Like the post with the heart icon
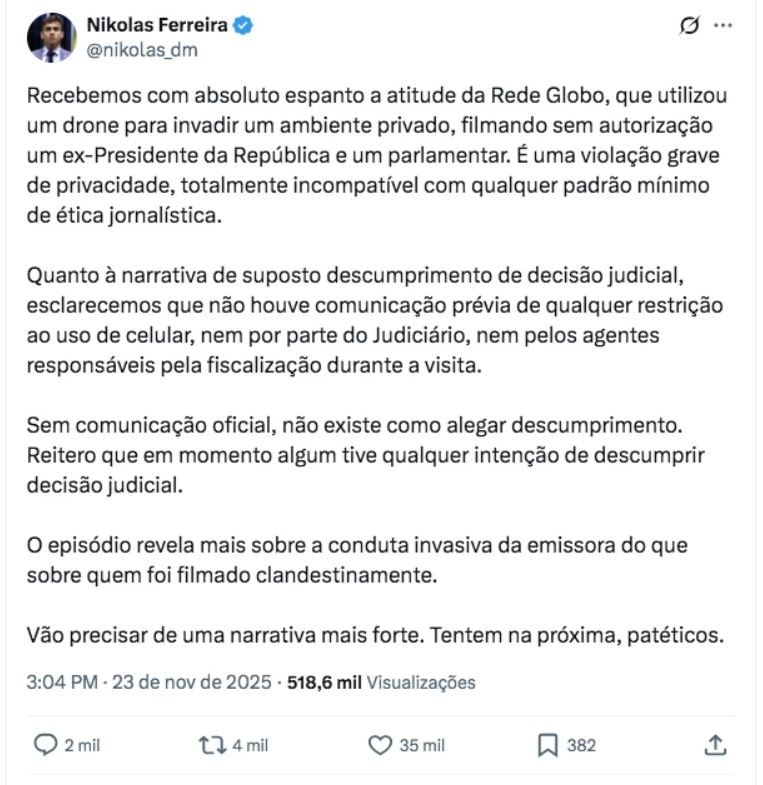 [x=379, y=745]
